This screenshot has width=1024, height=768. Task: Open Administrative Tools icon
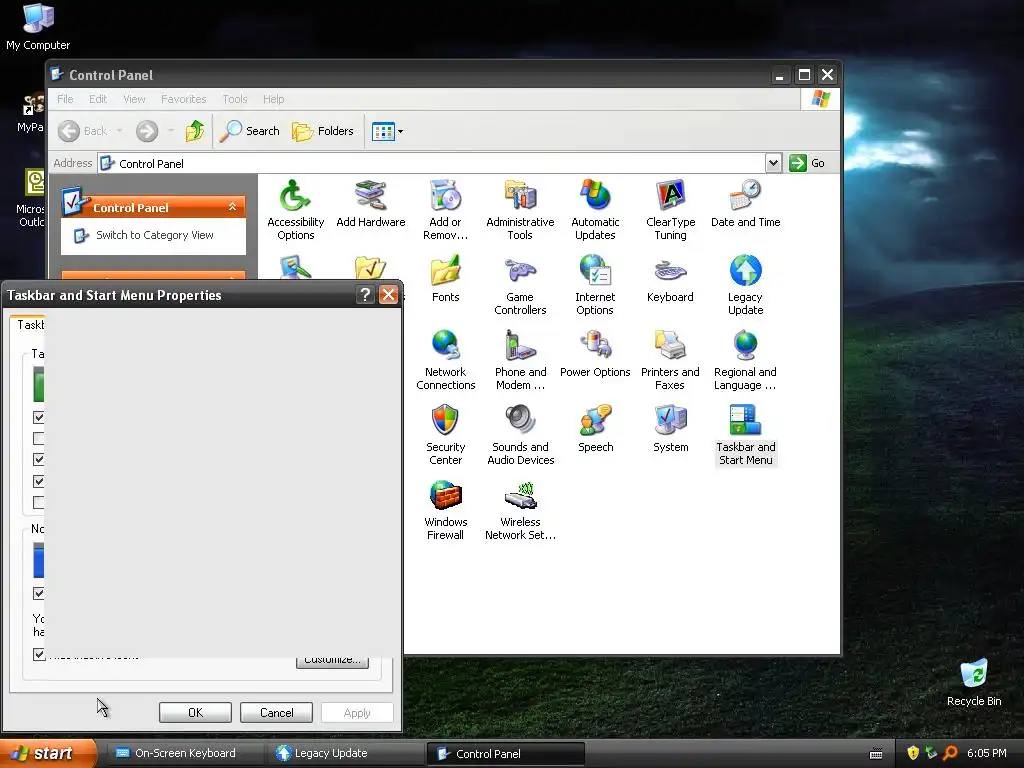[520, 210]
